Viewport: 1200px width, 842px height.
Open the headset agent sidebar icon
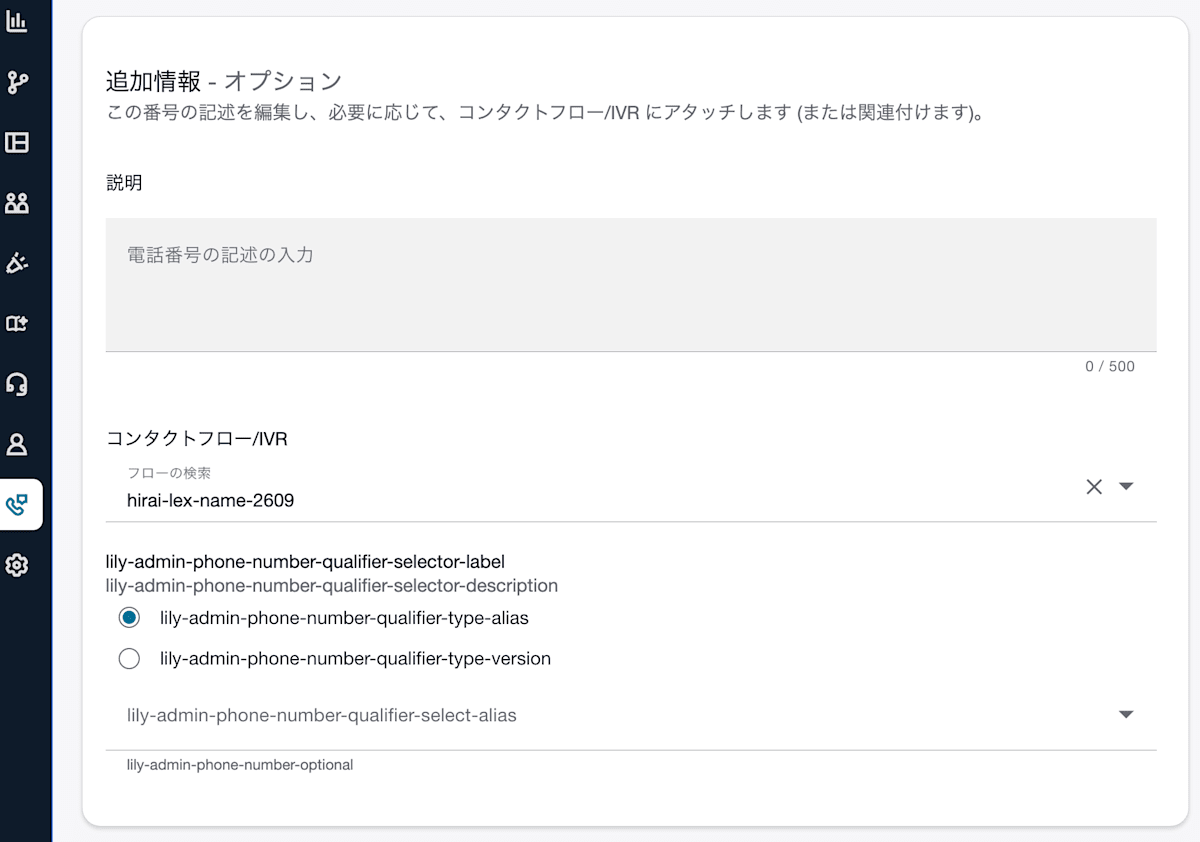point(16,384)
